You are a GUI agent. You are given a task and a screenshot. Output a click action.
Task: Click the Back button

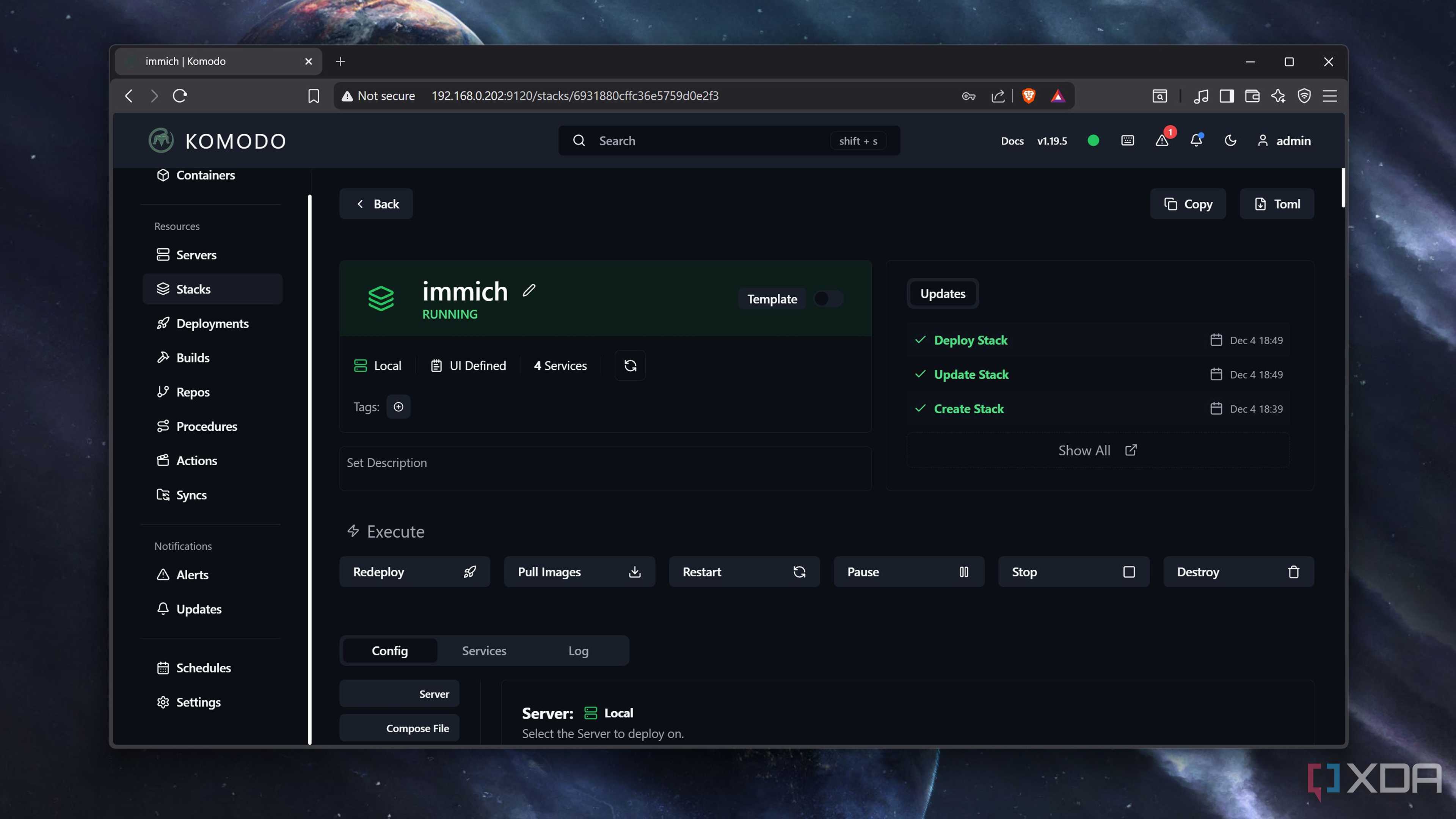click(376, 204)
